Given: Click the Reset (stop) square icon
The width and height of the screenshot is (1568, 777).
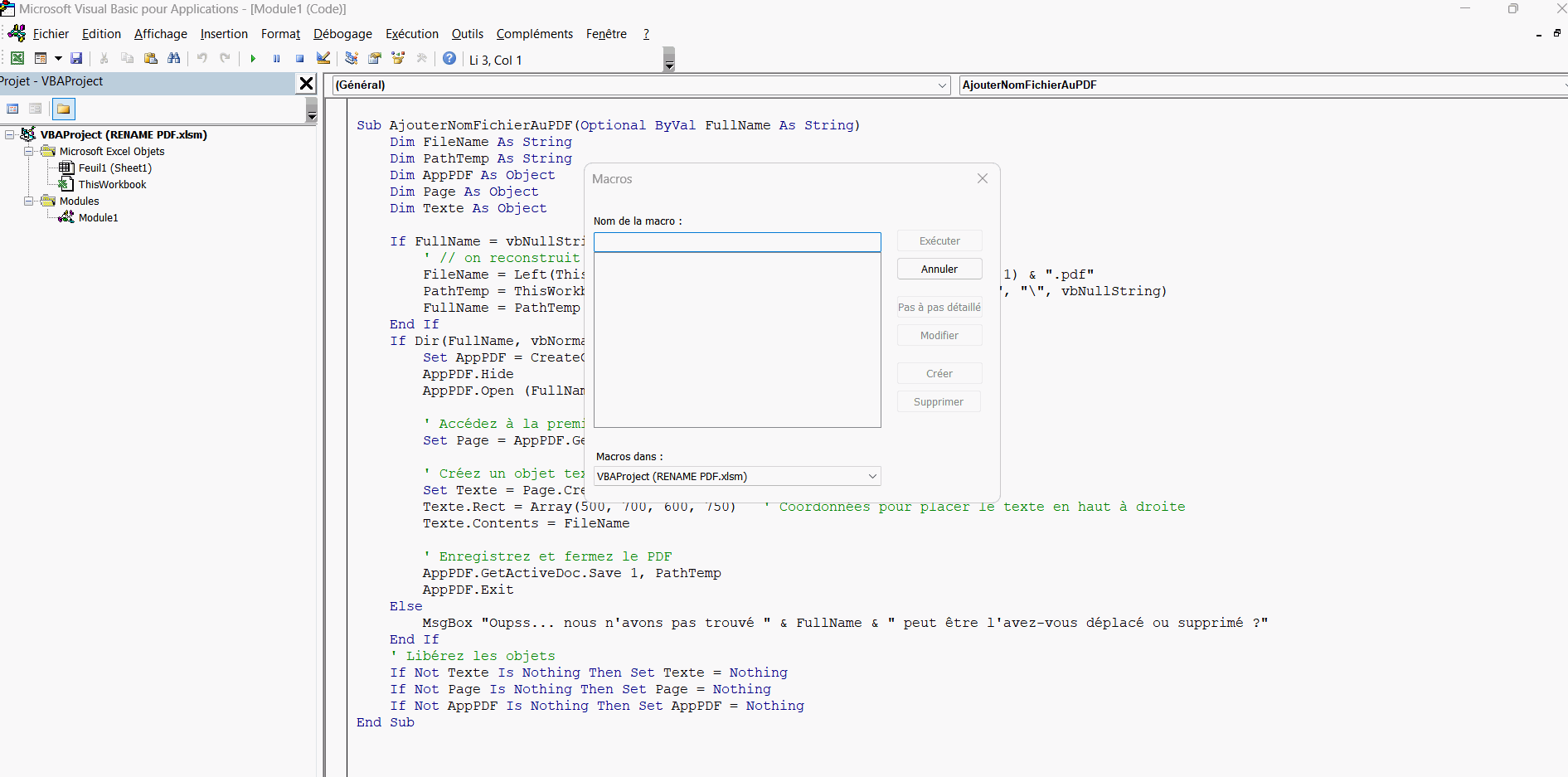Looking at the screenshot, I should click(x=299, y=58).
